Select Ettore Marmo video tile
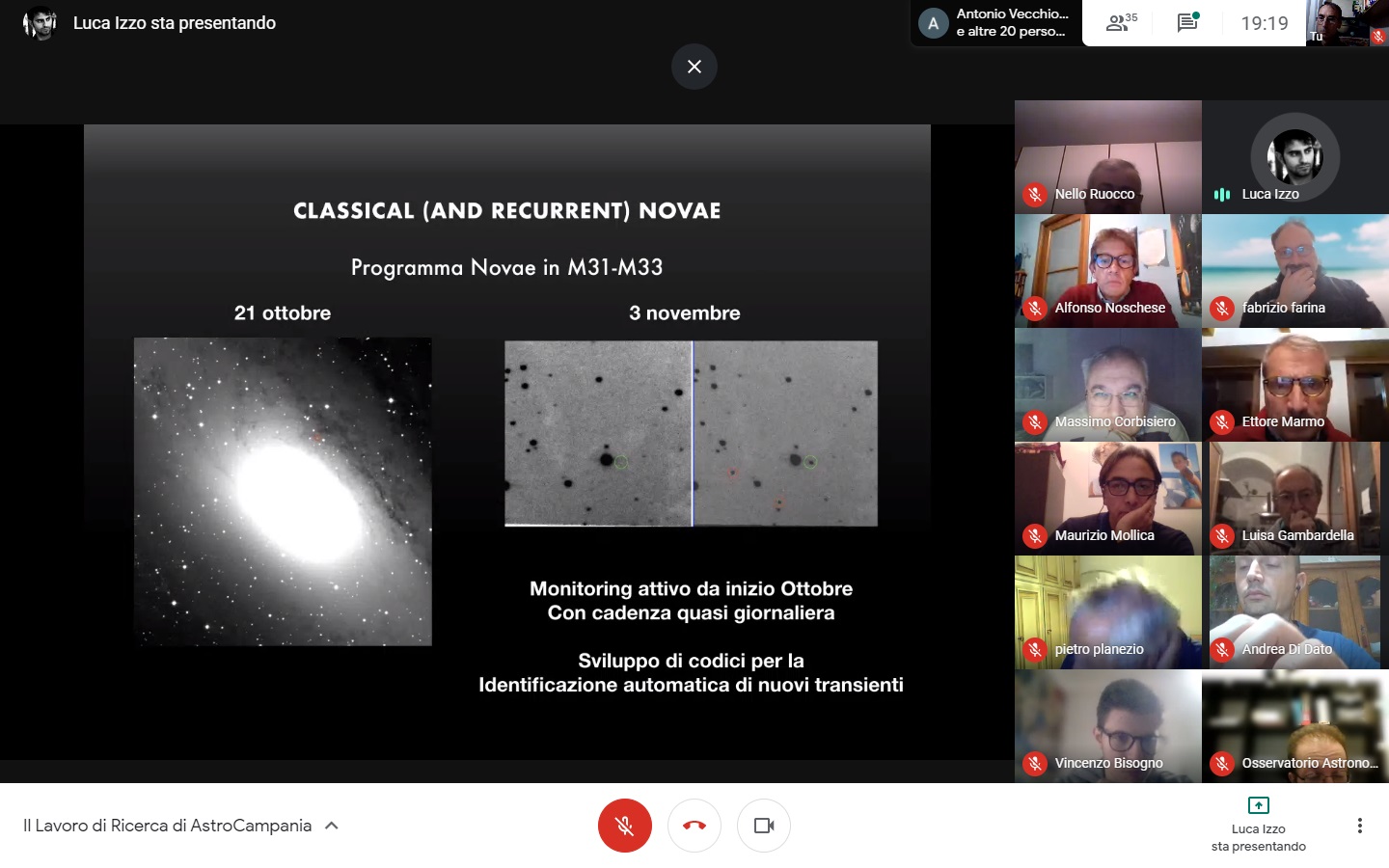 (x=1295, y=385)
